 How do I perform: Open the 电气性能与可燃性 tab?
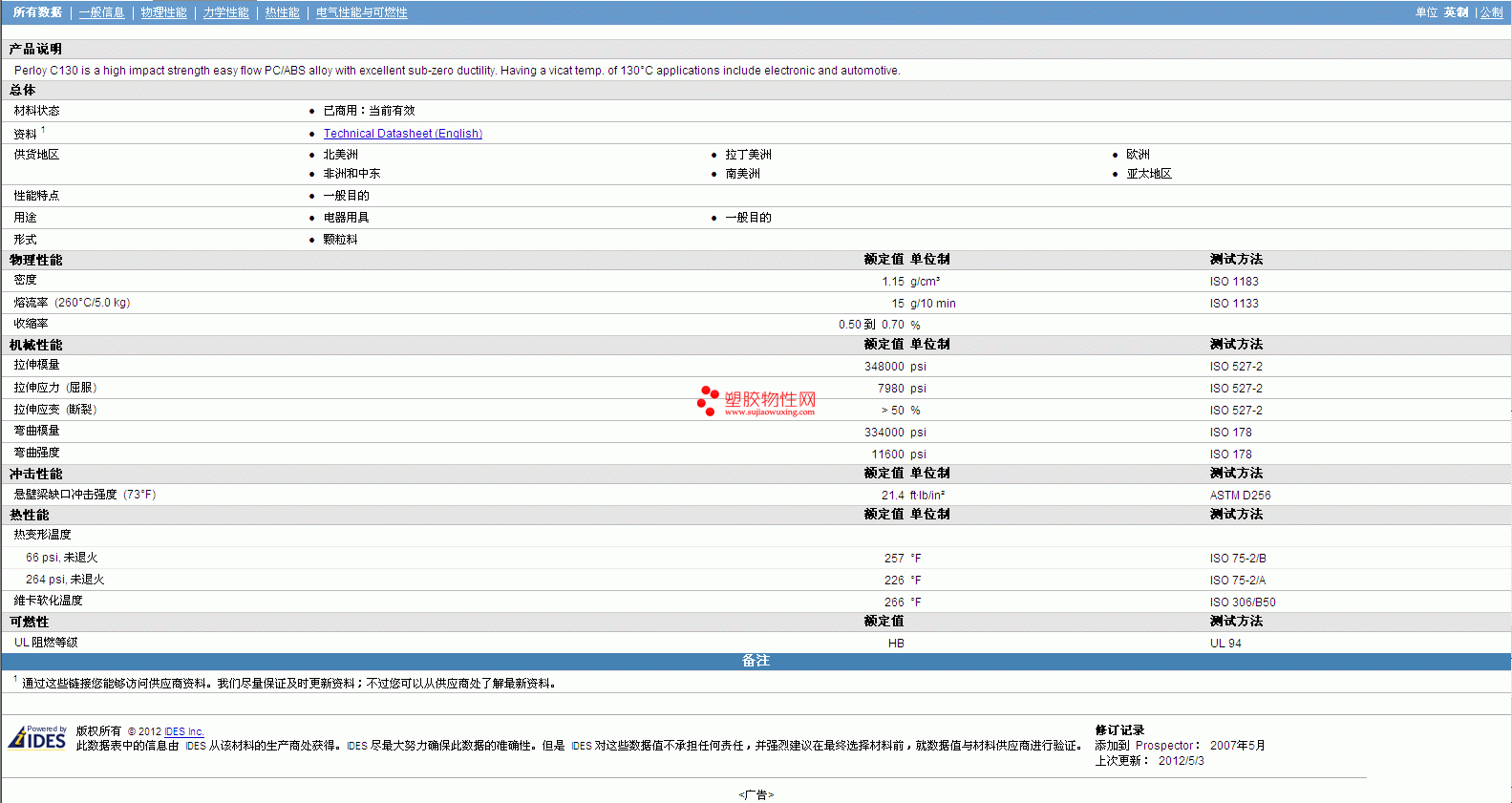(361, 12)
